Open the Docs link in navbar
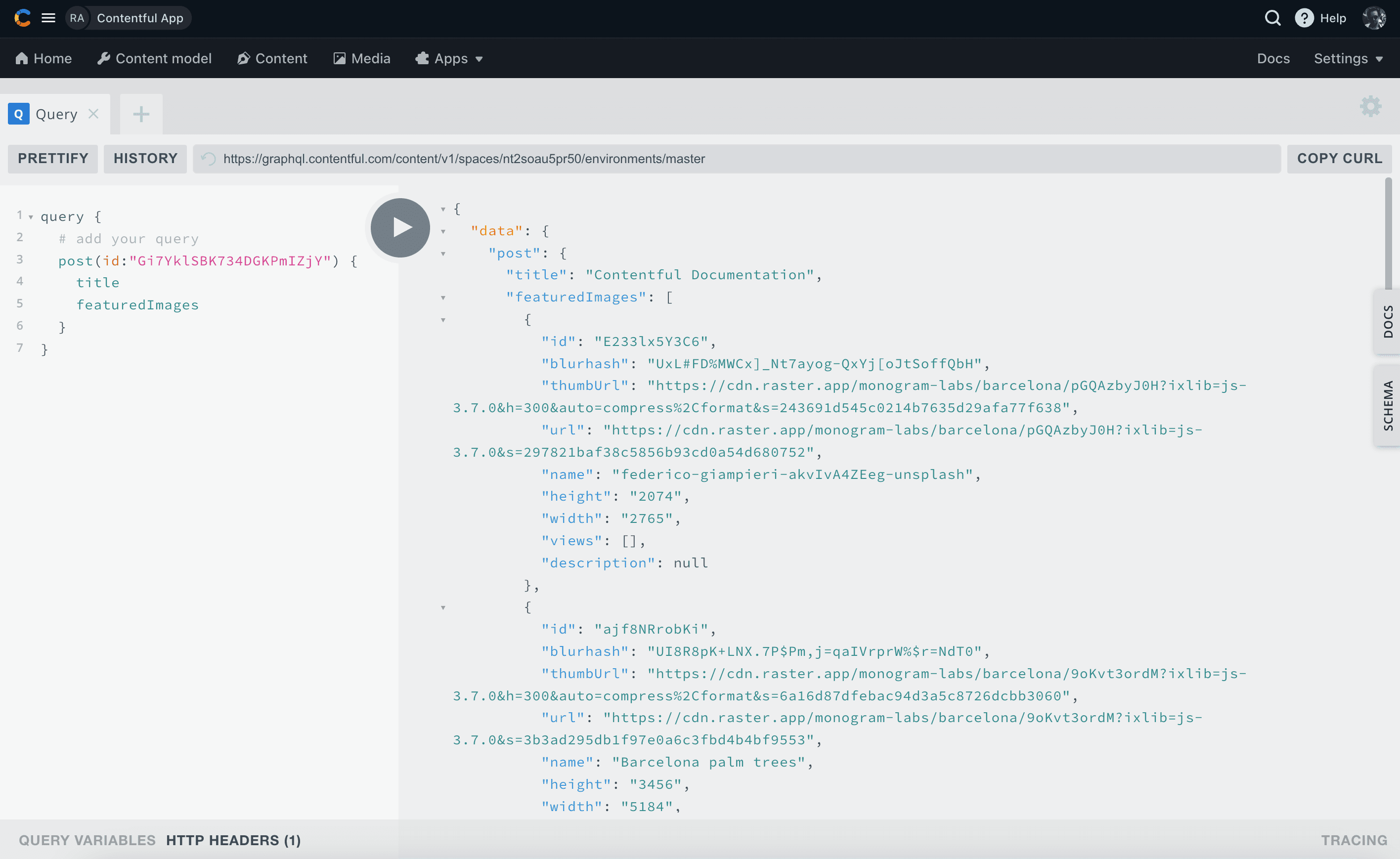 (1273, 58)
